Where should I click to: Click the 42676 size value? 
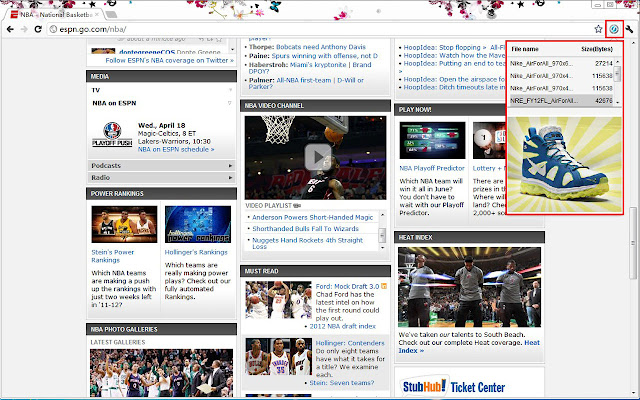[604, 100]
